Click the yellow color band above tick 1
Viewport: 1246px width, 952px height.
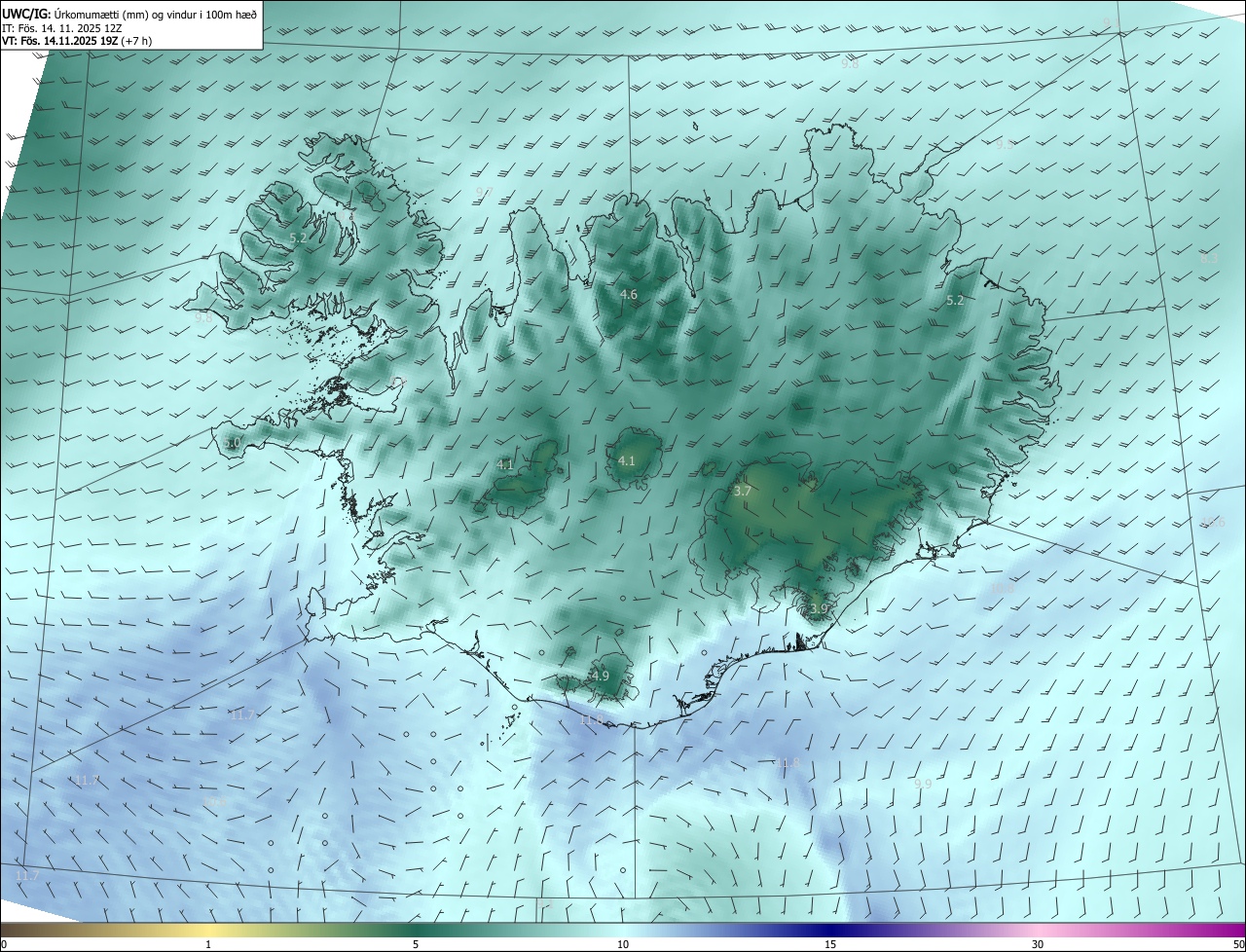pyautogui.click(x=208, y=930)
